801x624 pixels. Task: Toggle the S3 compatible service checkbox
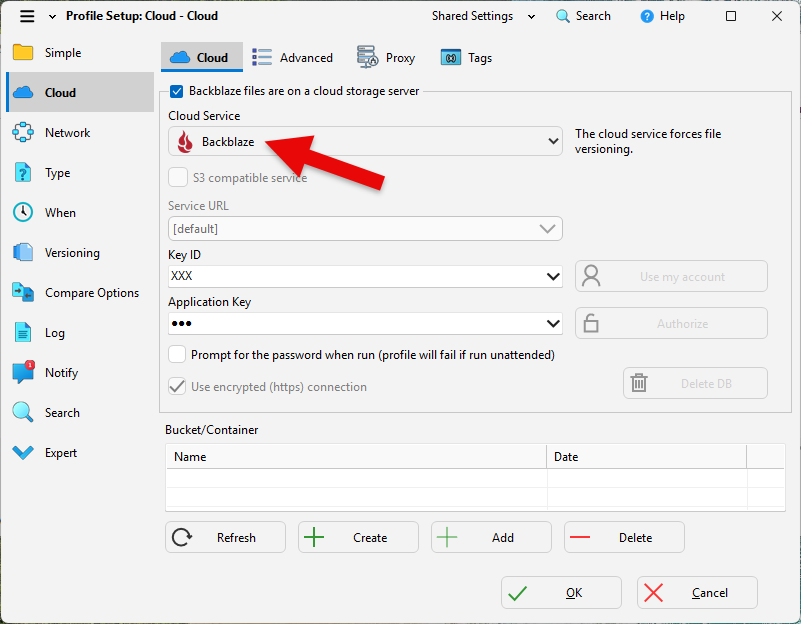[x=178, y=178]
